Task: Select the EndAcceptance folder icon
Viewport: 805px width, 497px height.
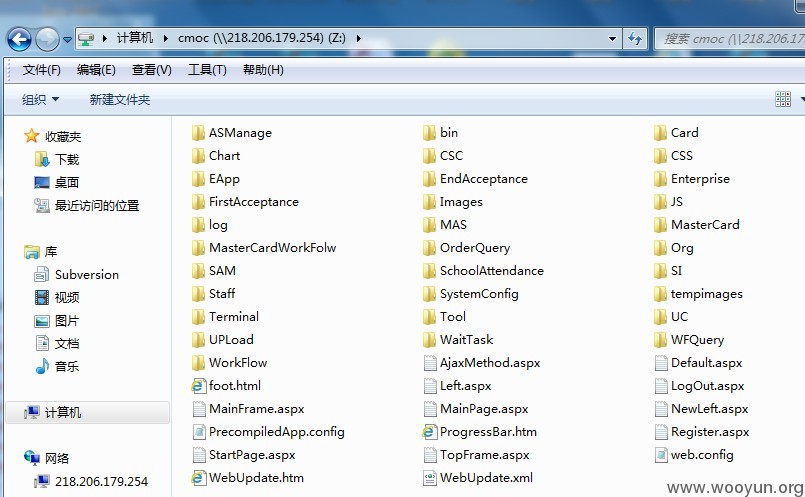Action: tap(429, 179)
